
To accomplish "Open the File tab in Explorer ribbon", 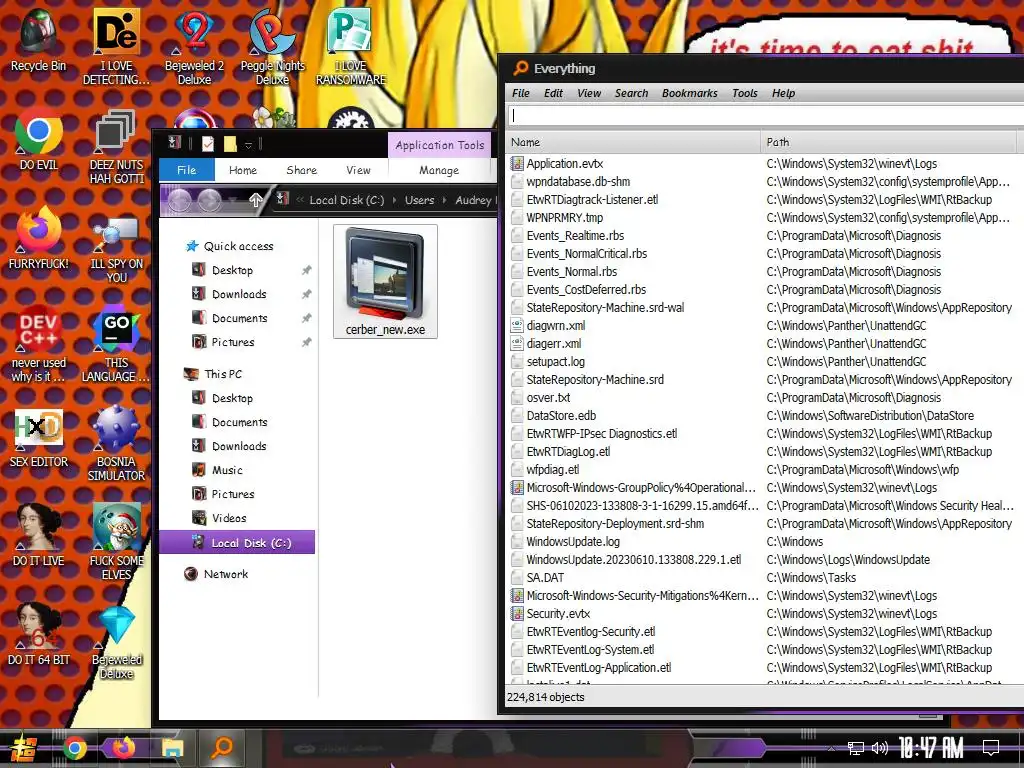I will tap(187, 170).
